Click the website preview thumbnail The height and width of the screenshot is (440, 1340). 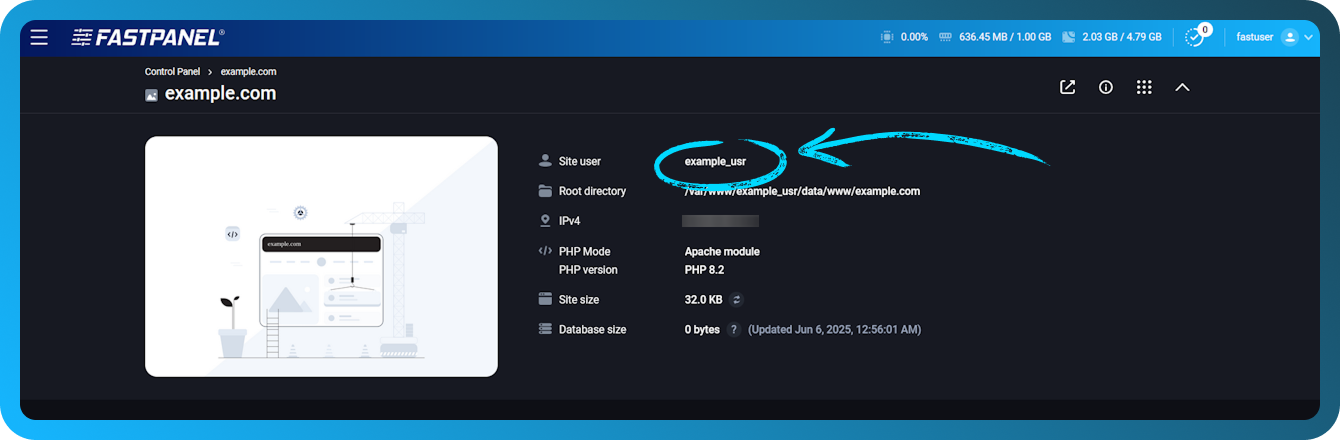[321, 256]
